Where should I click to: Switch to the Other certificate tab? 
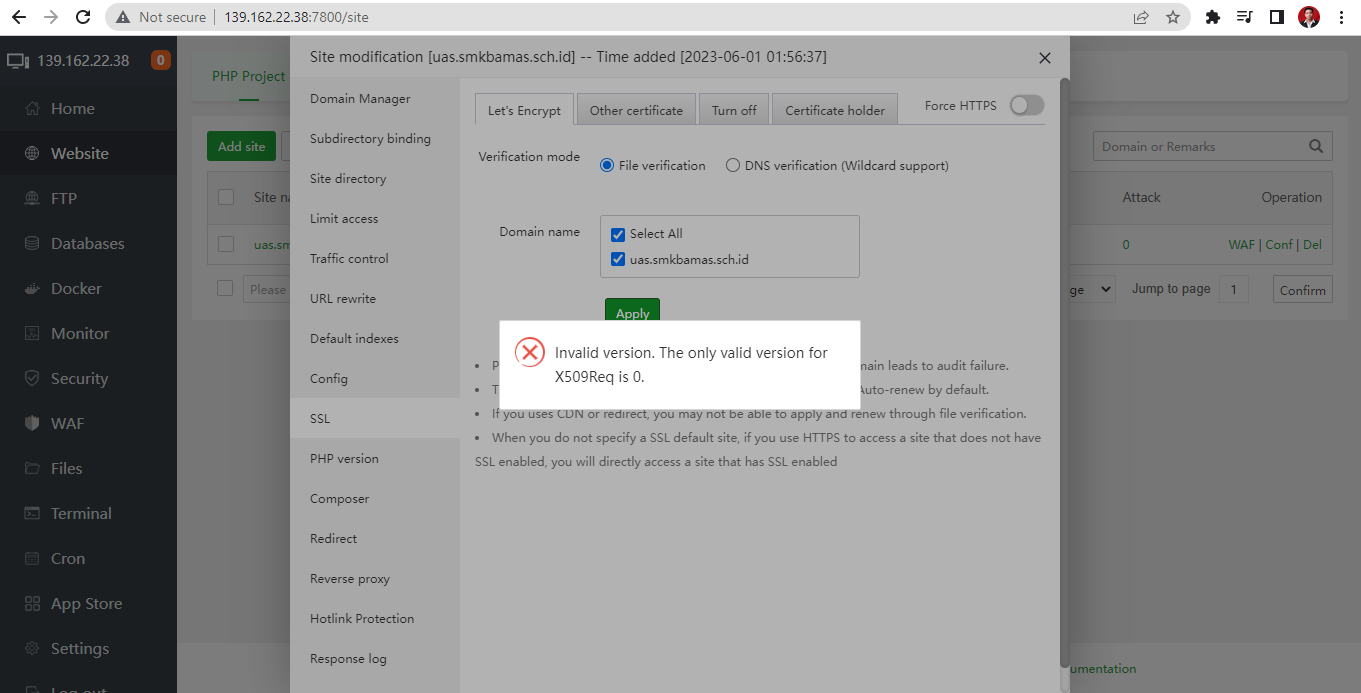point(636,108)
